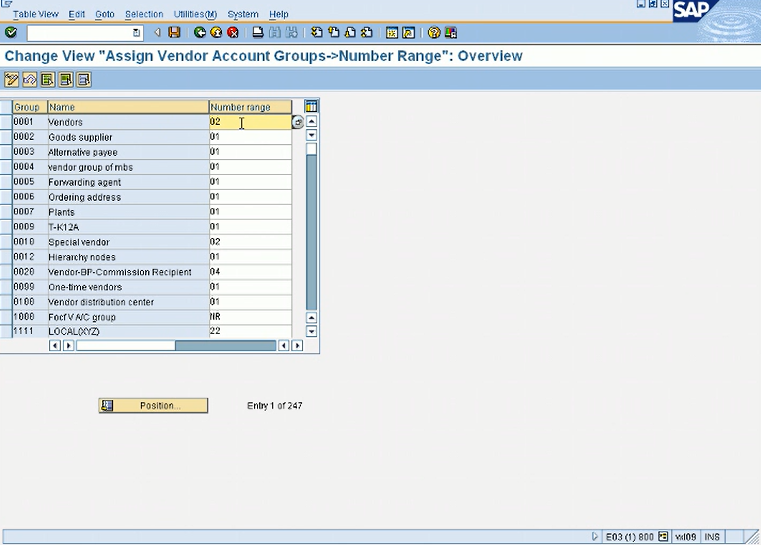The width and height of the screenshot is (761, 545).
Task: Select the row marker for 0005 Forwarding agent
Action: pos(6,182)
